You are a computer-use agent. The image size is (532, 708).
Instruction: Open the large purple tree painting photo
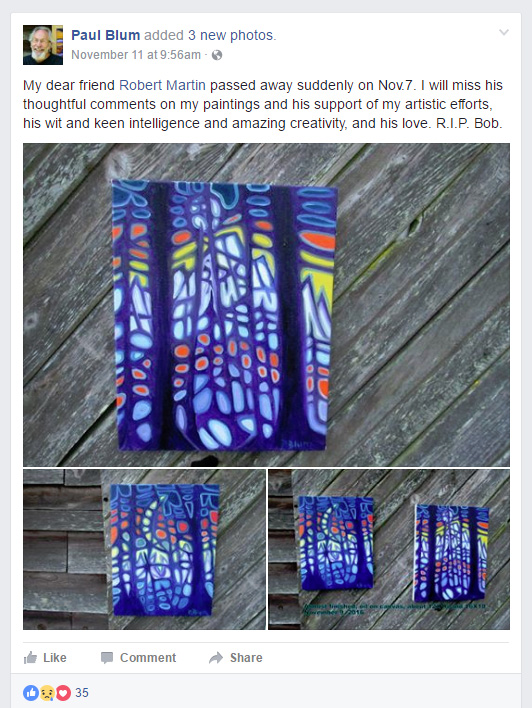pos(266,305)
